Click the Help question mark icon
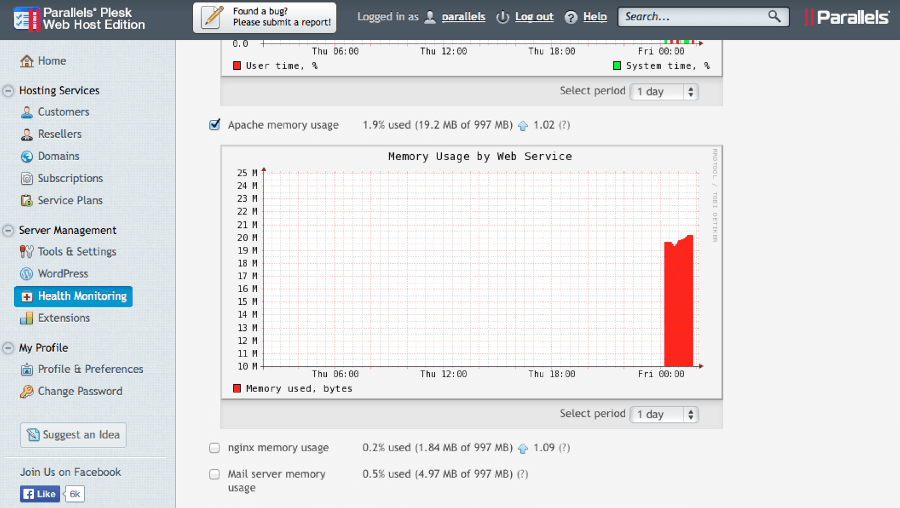 [x=571, y=17]
